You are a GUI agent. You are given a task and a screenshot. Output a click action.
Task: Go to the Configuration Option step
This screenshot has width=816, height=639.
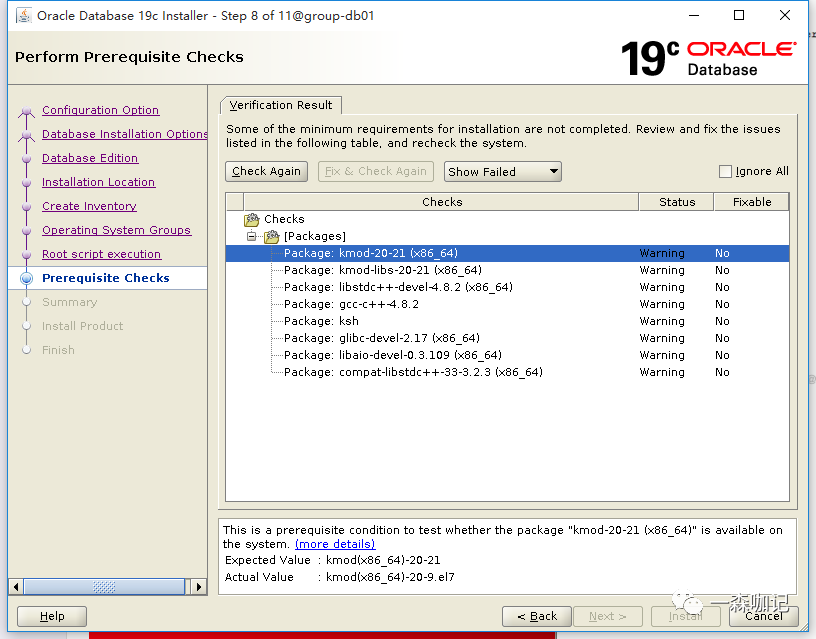[x=100, y=110]
